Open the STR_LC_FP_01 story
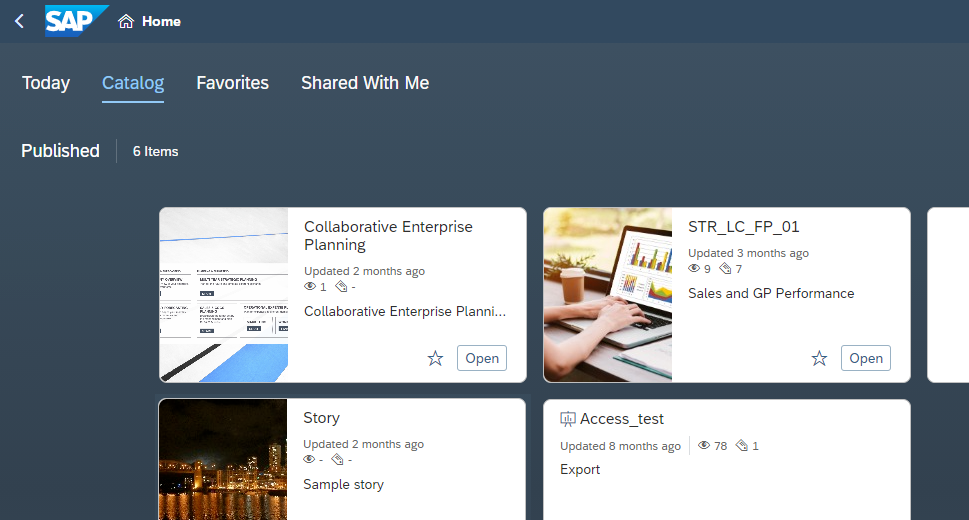The image size is (969, 520). pos(866,358)
